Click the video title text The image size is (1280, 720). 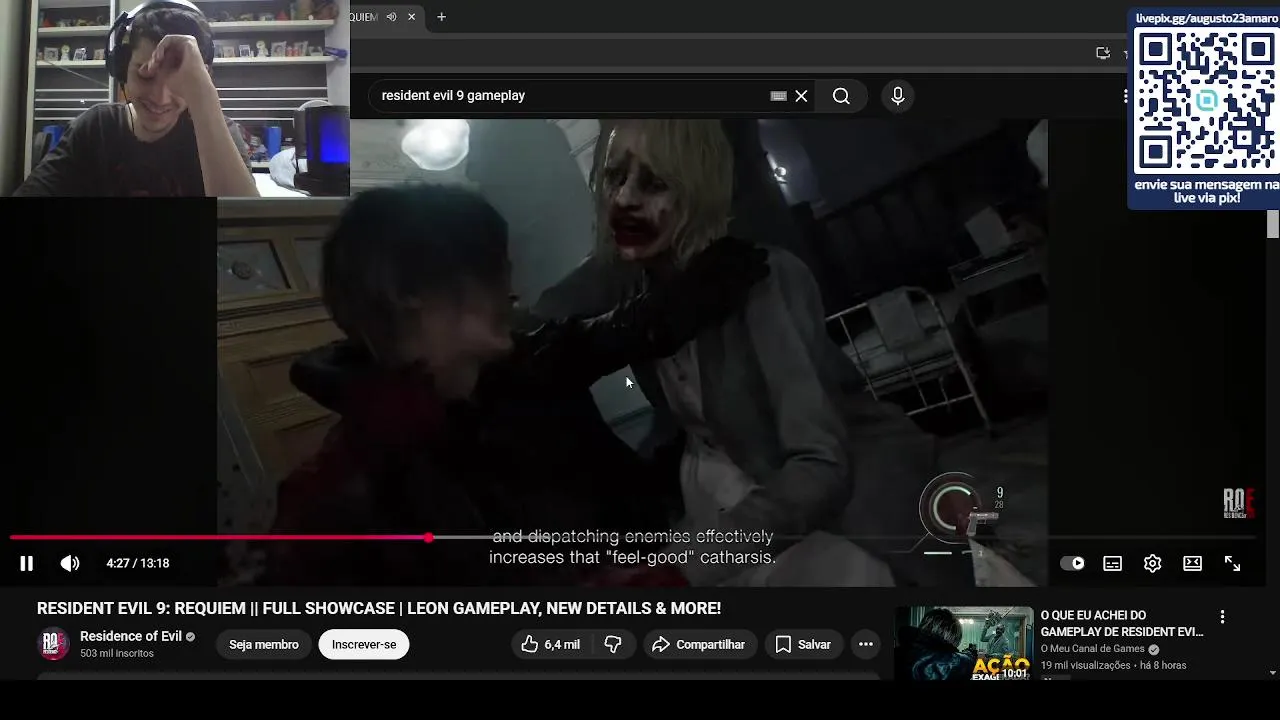click(x=379, y=609)
